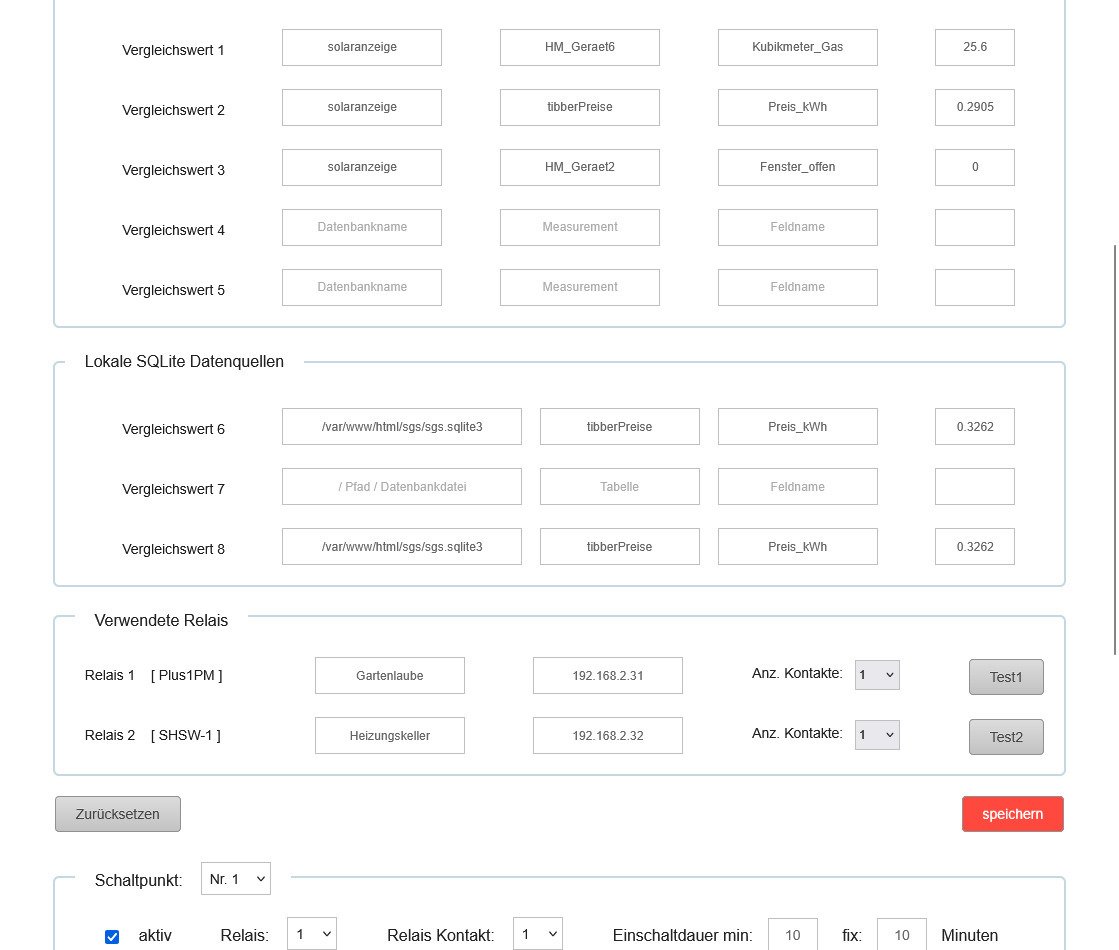Enable the aktiv checkbox
This screenshot has width=1119, height=950.
click(x=112, y=937)
